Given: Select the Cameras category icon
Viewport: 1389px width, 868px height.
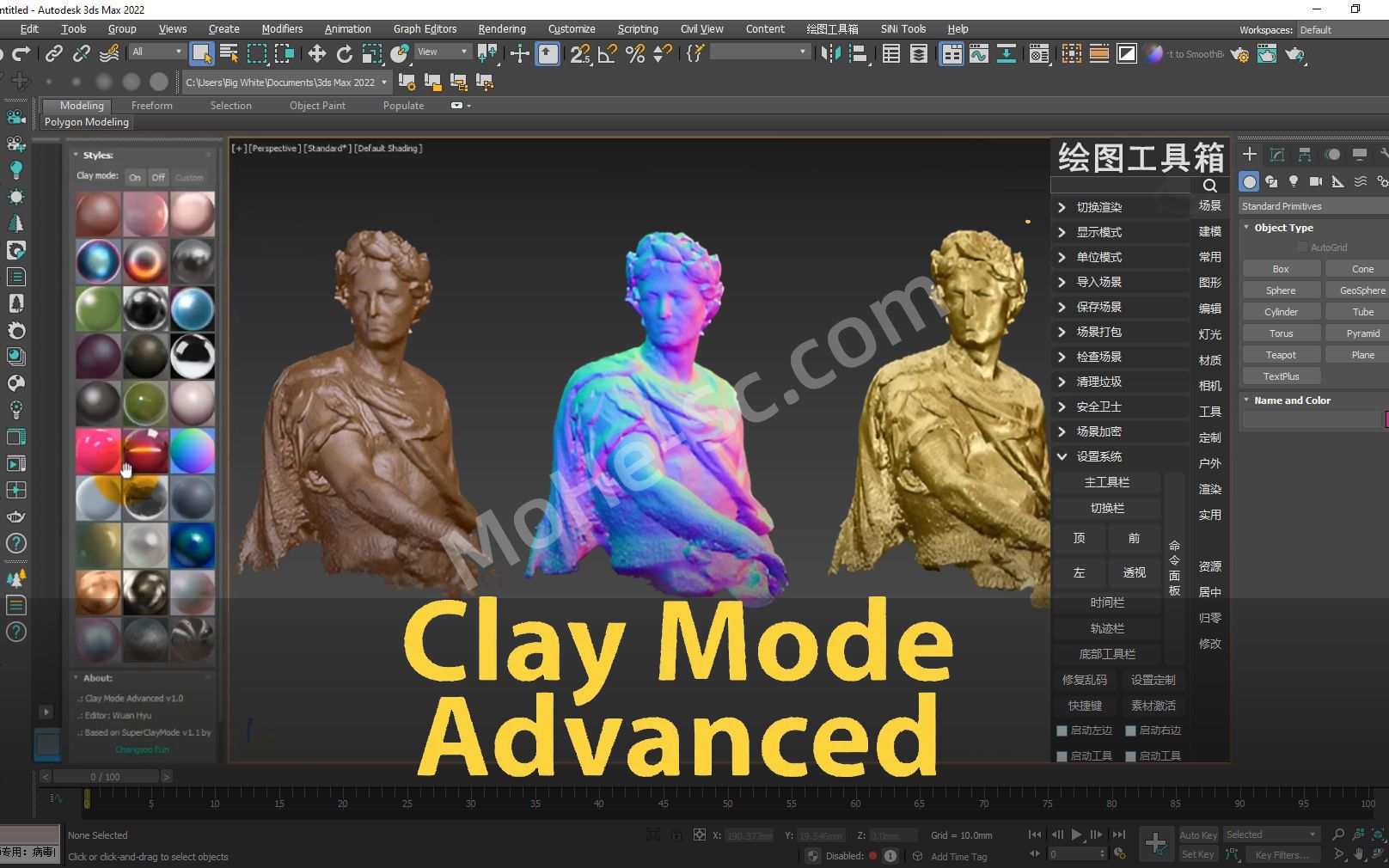Looking at the screenshot, I should (1315, 181).
